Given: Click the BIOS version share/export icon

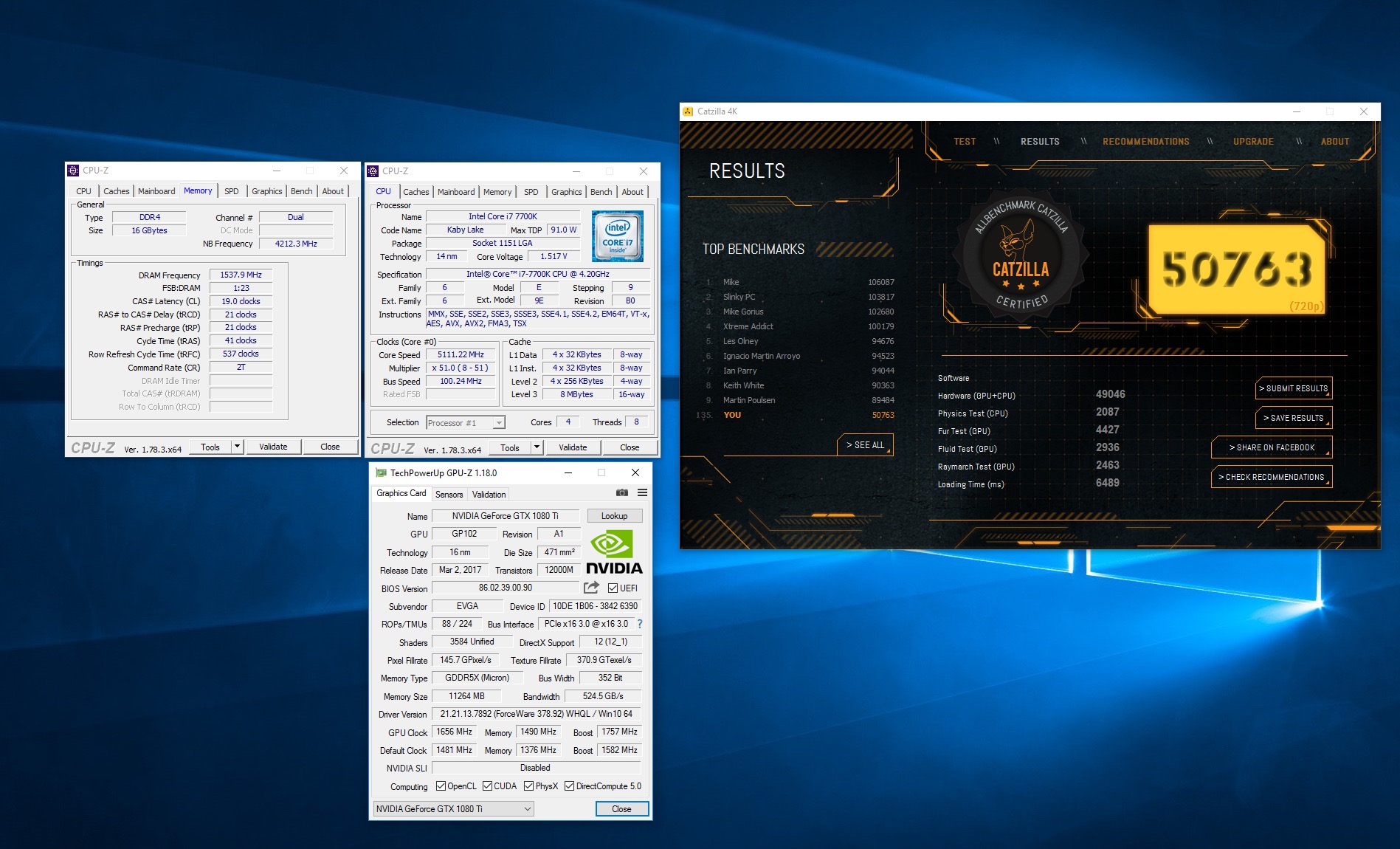Looking at the screenshot, I should tap(591, 588).
